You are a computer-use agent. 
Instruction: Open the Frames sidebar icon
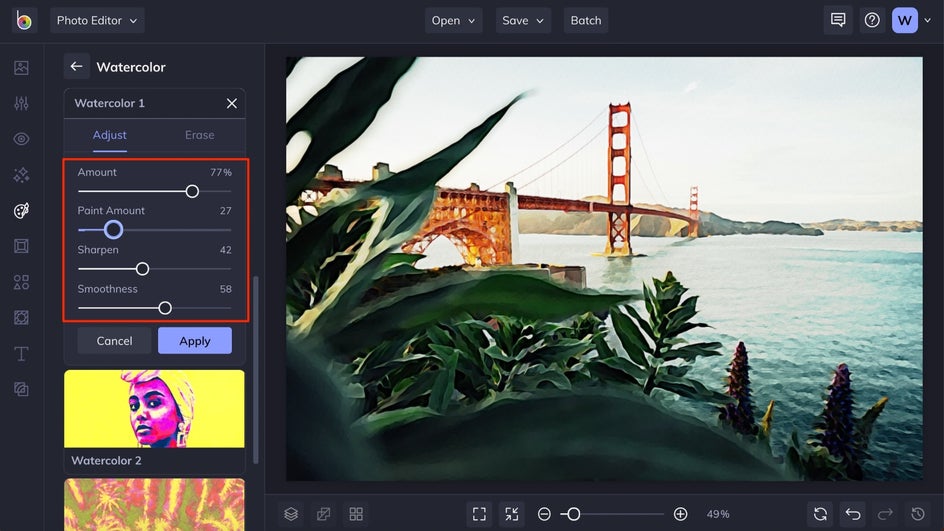(21, 246)
